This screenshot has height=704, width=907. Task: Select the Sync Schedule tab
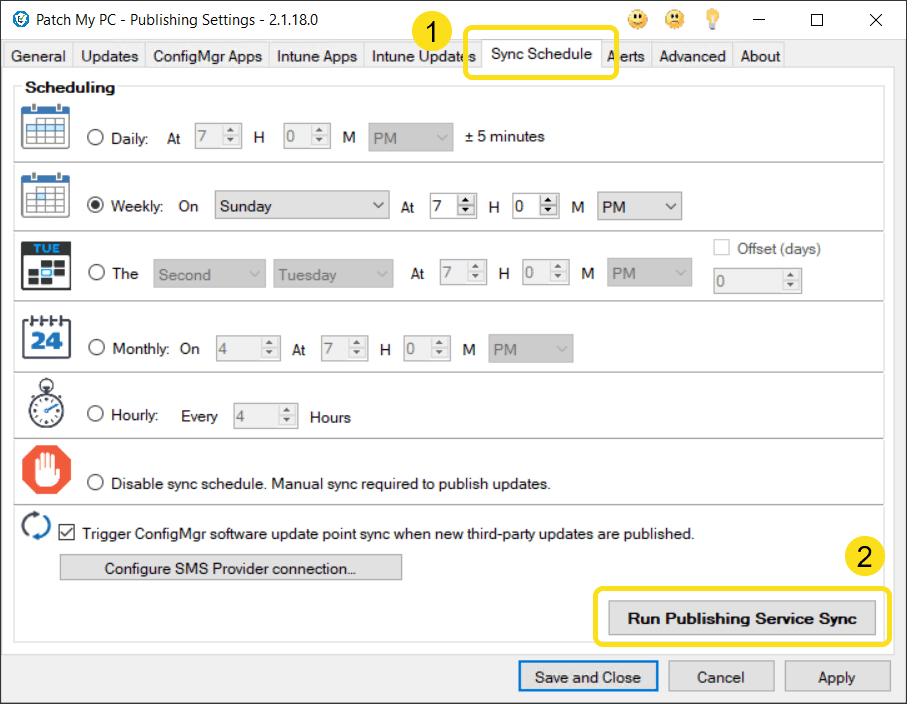[x=541, y=54]
